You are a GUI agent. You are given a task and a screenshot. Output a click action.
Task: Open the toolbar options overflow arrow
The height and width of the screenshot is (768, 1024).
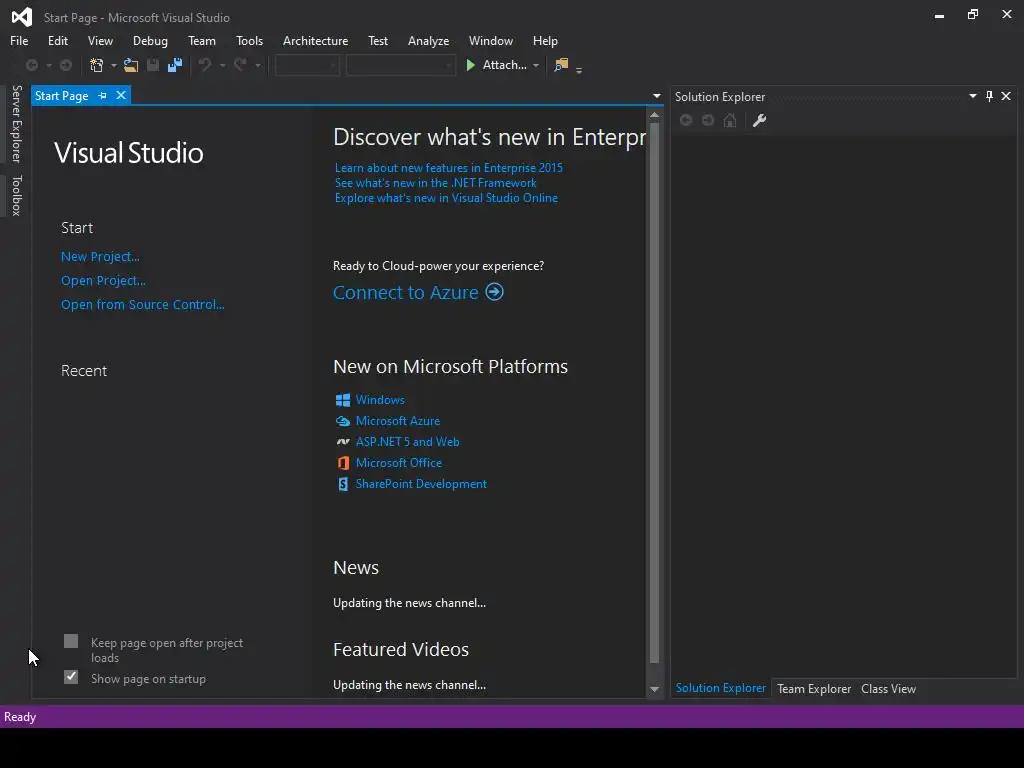pos(579,70)
